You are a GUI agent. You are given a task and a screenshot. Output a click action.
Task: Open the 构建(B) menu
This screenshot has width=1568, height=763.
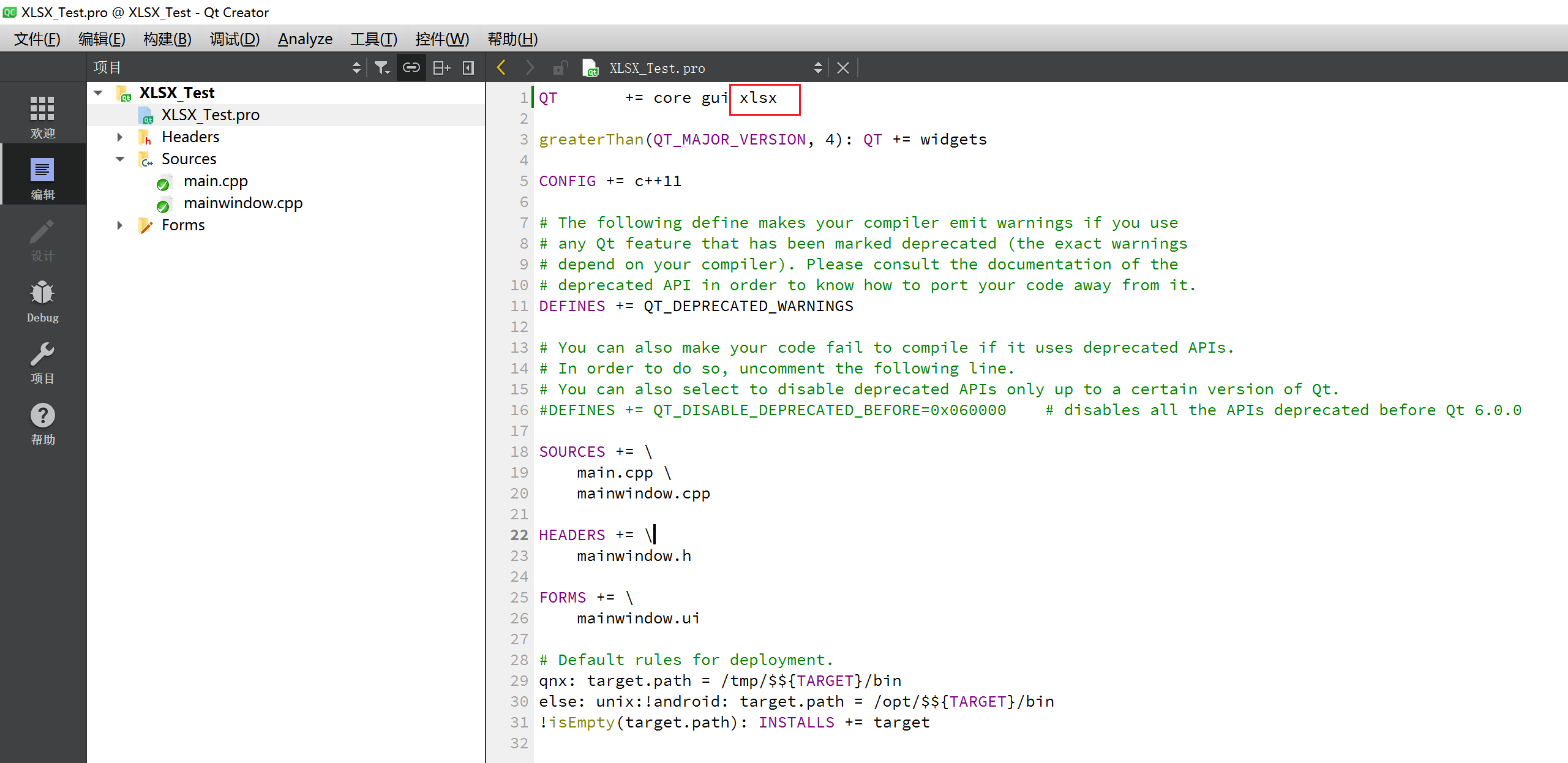click(x=167, y=39)
